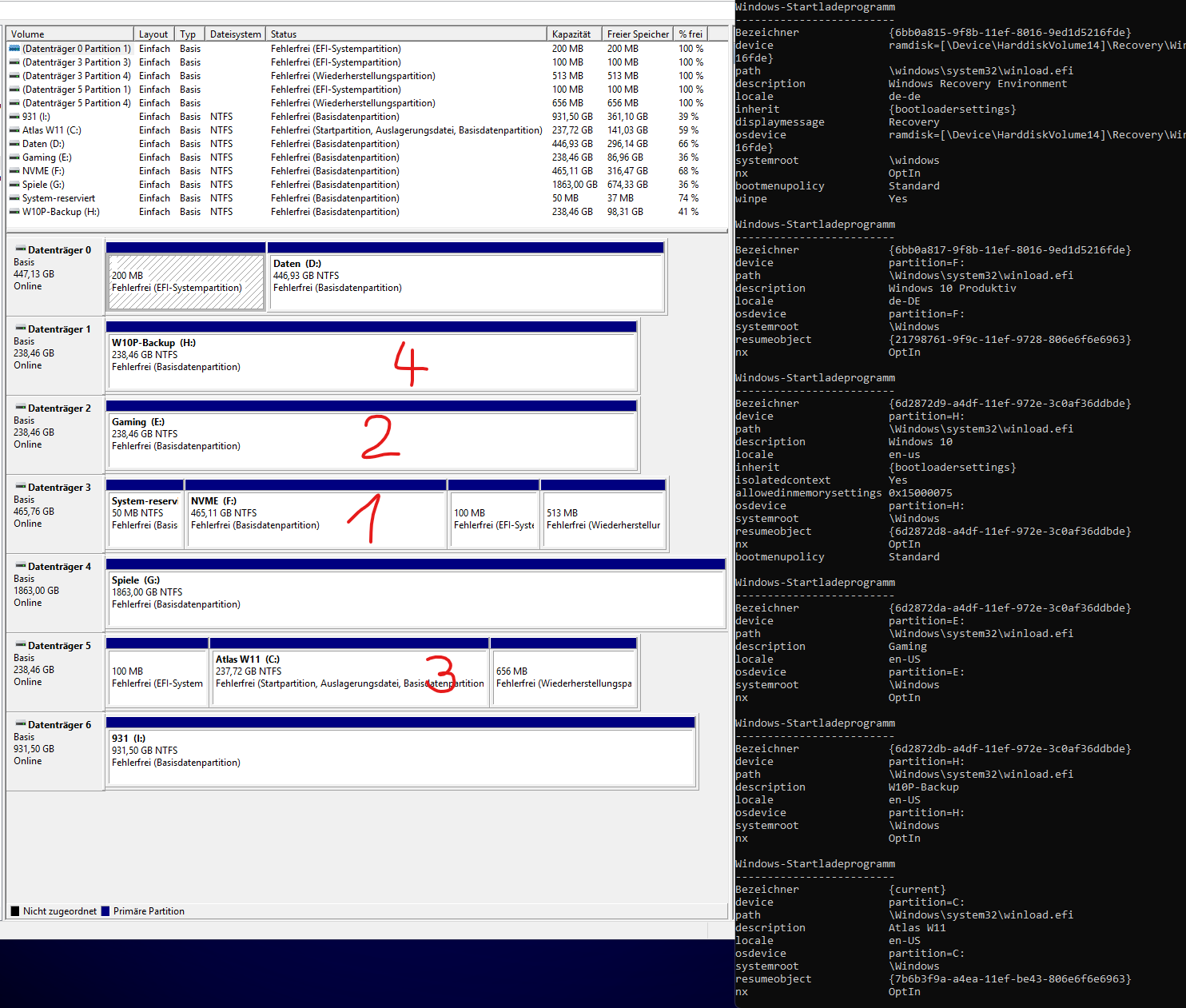Click drive icon of System-reserviert list row
The image size is (1186, 1008).
pos(14,198)
